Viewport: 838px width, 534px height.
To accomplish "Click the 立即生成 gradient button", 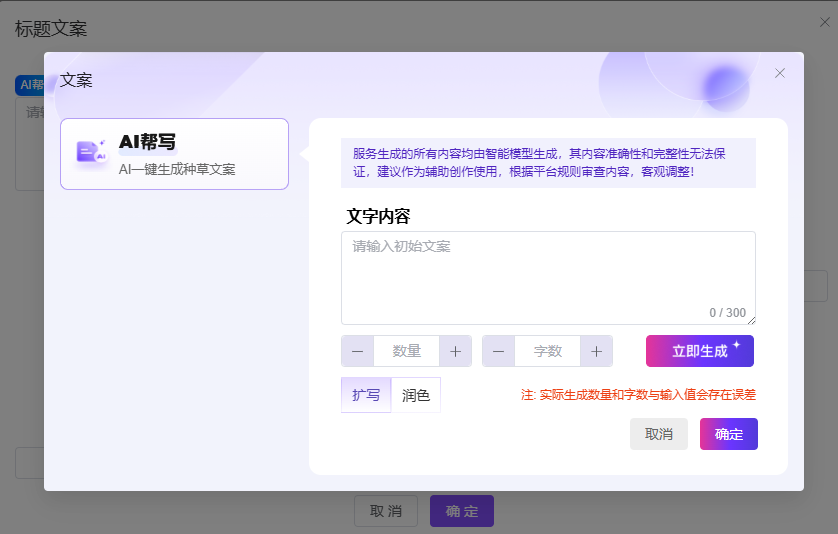I will pos(699,351).
